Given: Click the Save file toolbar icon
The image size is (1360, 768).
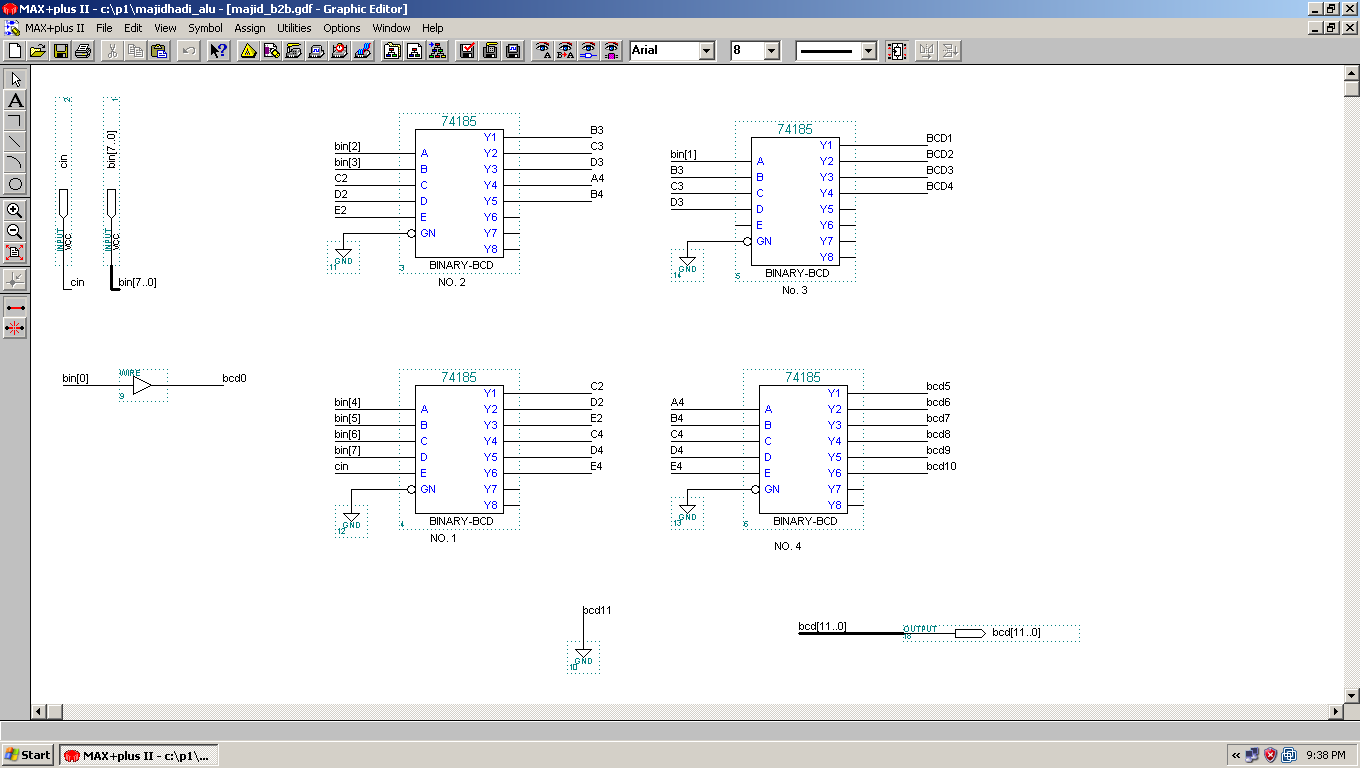Looking at the screenshot, I should point(61,50).
